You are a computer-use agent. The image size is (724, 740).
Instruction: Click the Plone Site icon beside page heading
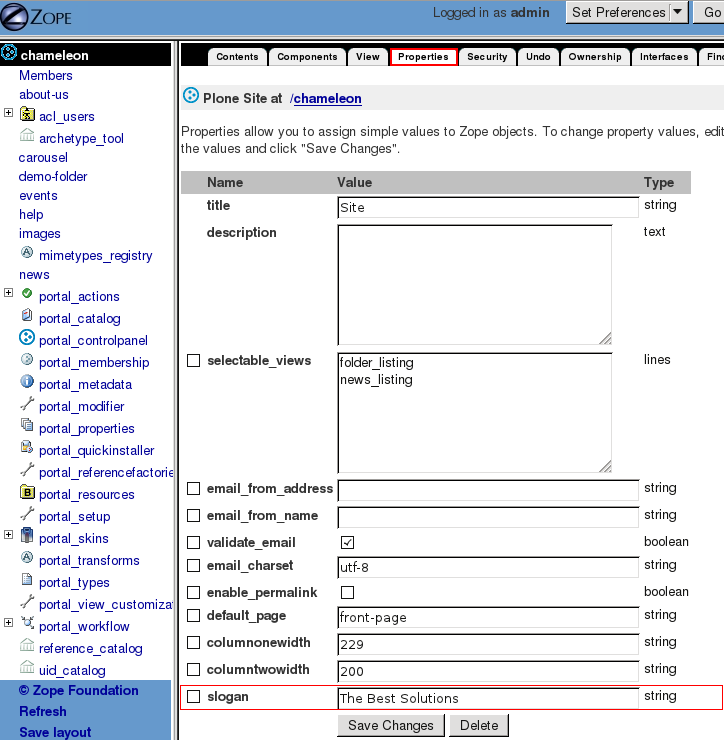point(191,96)
